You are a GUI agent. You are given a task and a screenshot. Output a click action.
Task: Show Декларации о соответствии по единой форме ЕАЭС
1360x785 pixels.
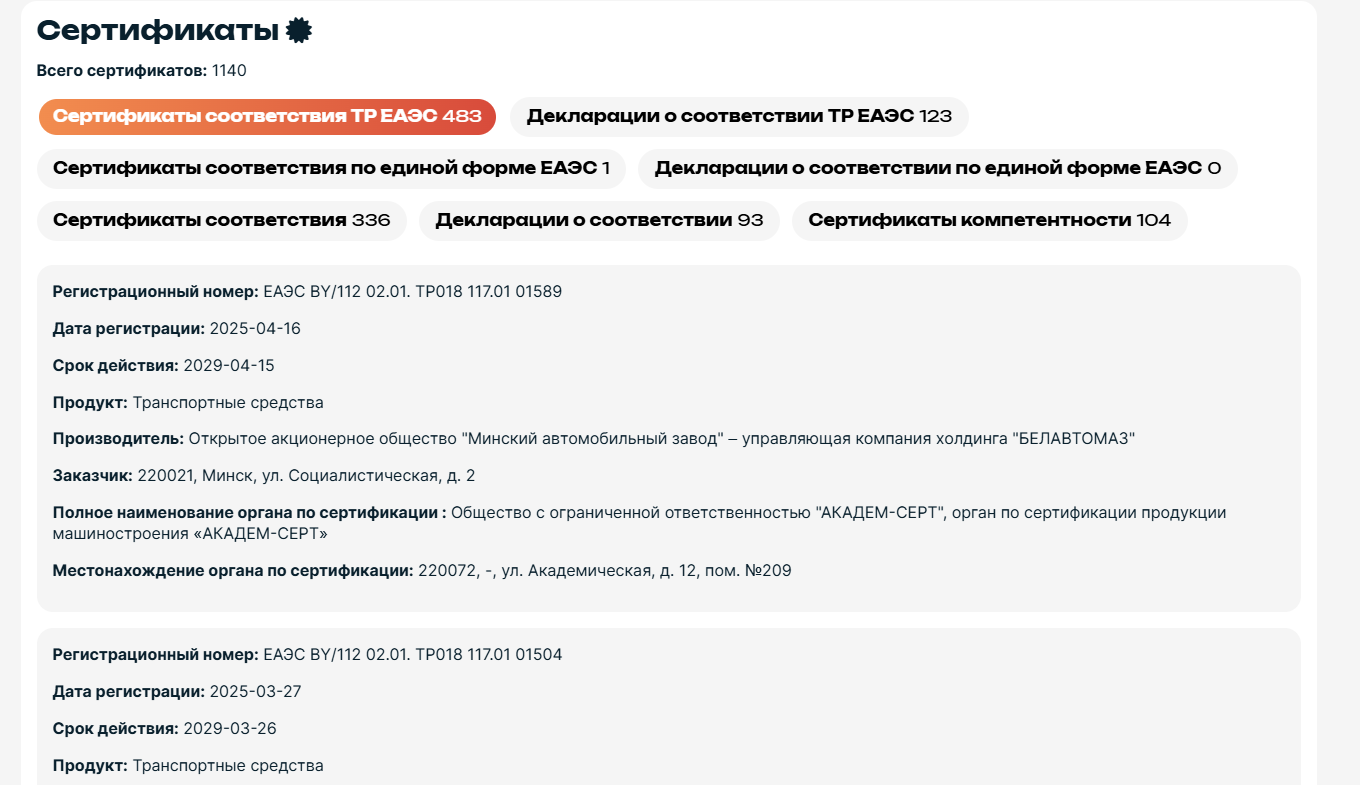[937, 168]
